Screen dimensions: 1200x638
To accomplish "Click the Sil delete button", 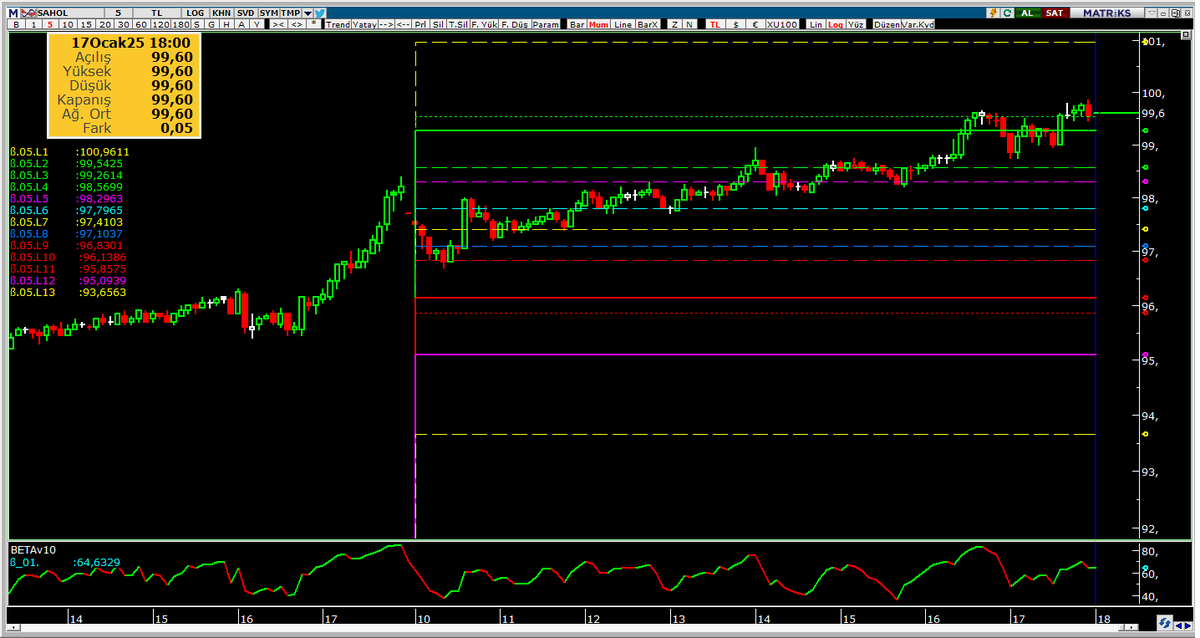I will tap(439, 24).
